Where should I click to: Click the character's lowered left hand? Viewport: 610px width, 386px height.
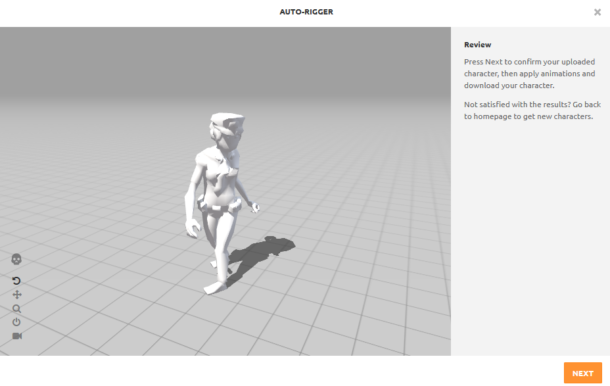pos(193,229)
